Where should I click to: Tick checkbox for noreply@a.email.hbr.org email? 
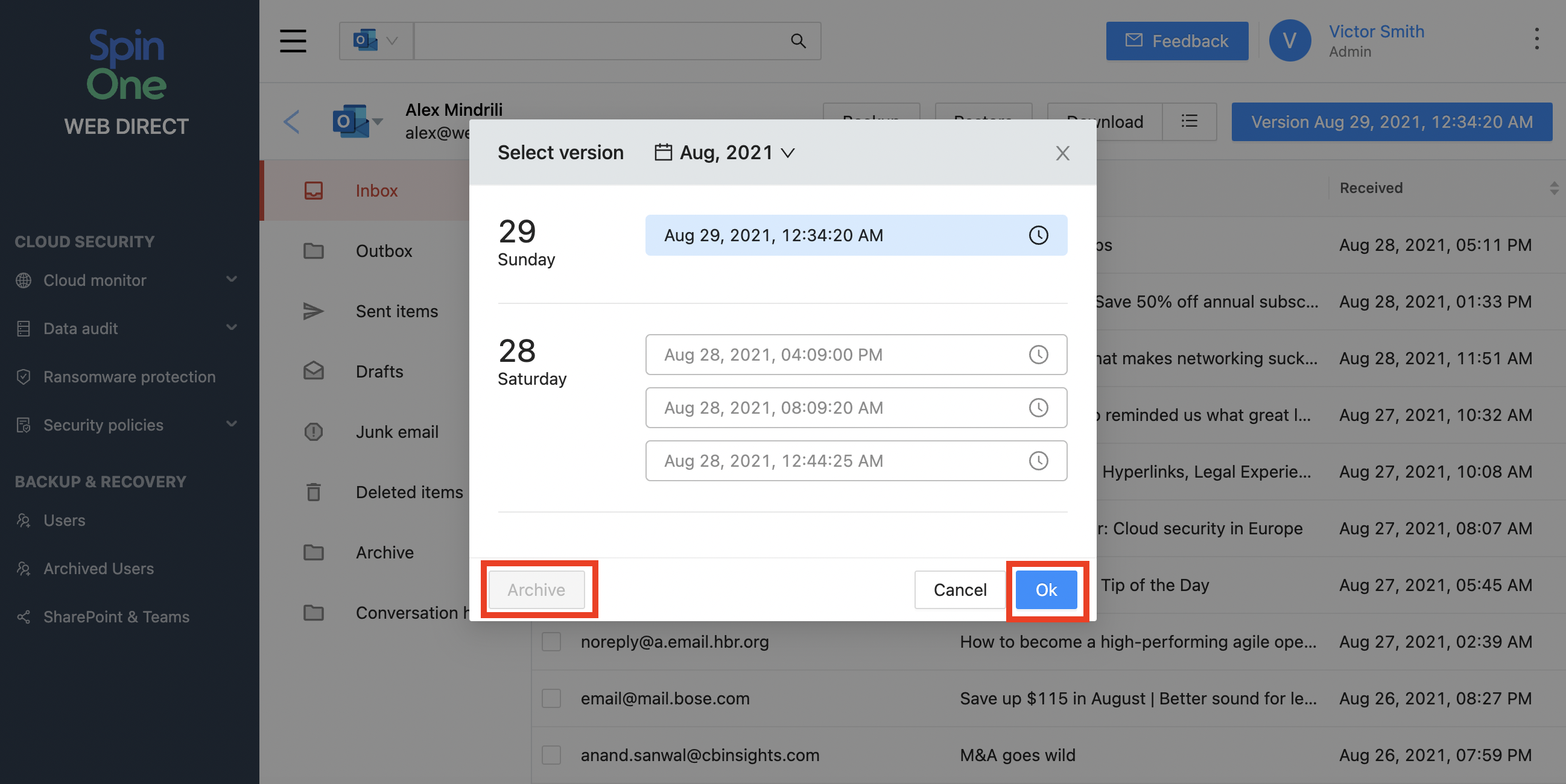pos(551,642)
